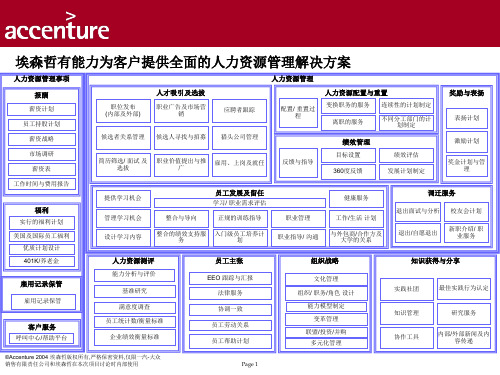Viewport: 500px width, 375px height.
Task: Select the 应聘者跟踪 box
Action: click(239, 110)
